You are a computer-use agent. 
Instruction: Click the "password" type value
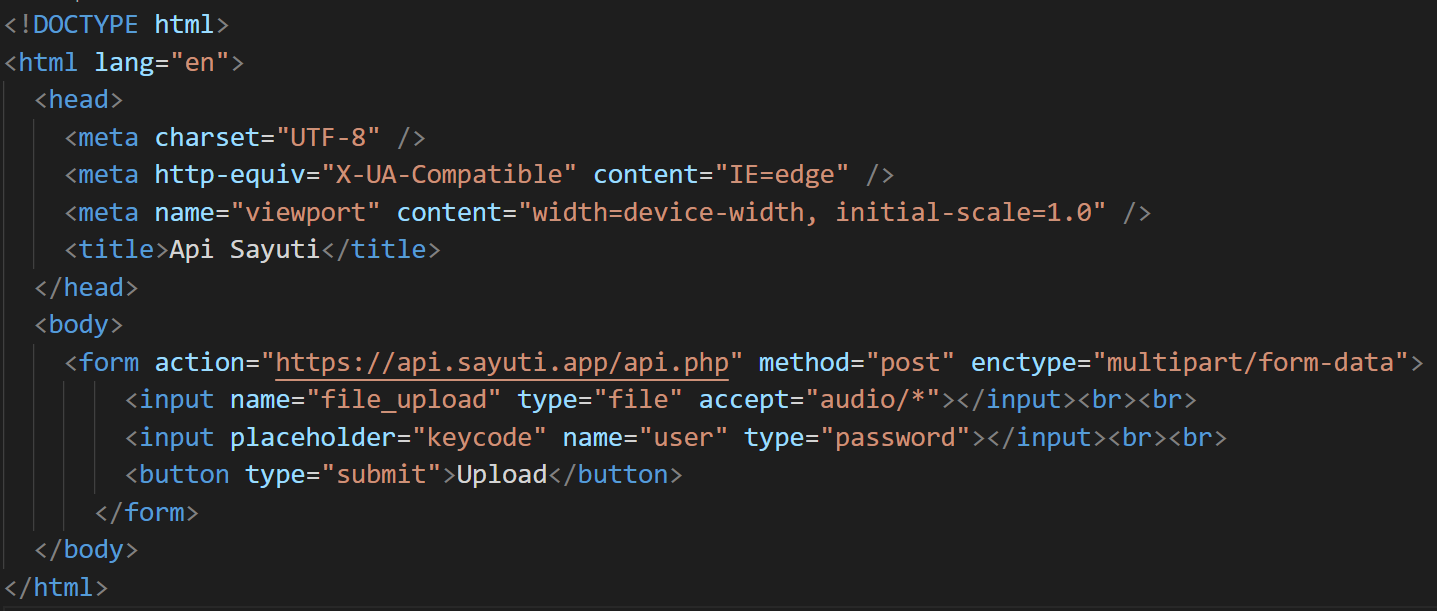point(895,437)
